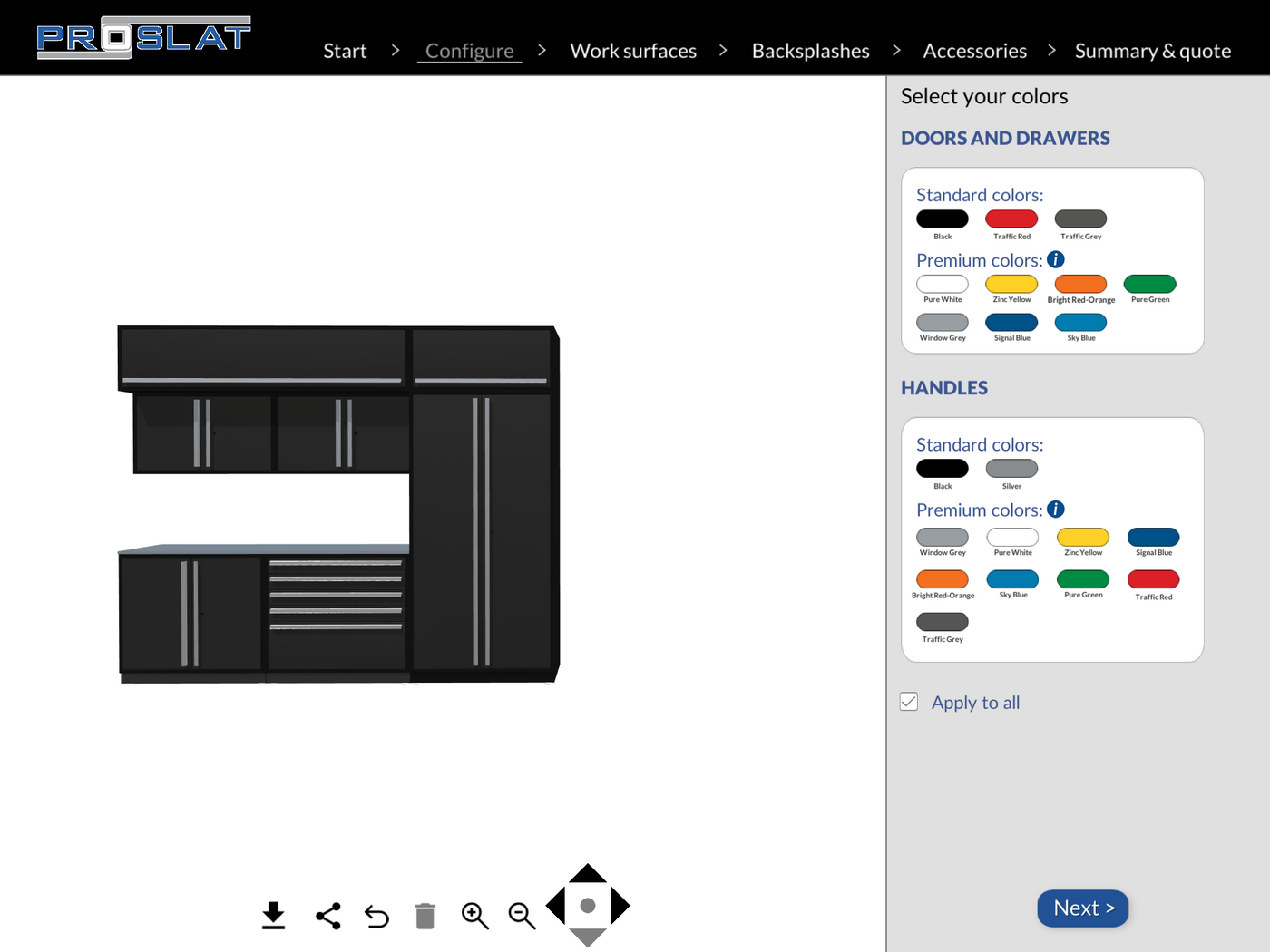1270x952 pixels.
Task: Open the premium colors info tooltip for handles
Action: click(x=1055, y=509)
